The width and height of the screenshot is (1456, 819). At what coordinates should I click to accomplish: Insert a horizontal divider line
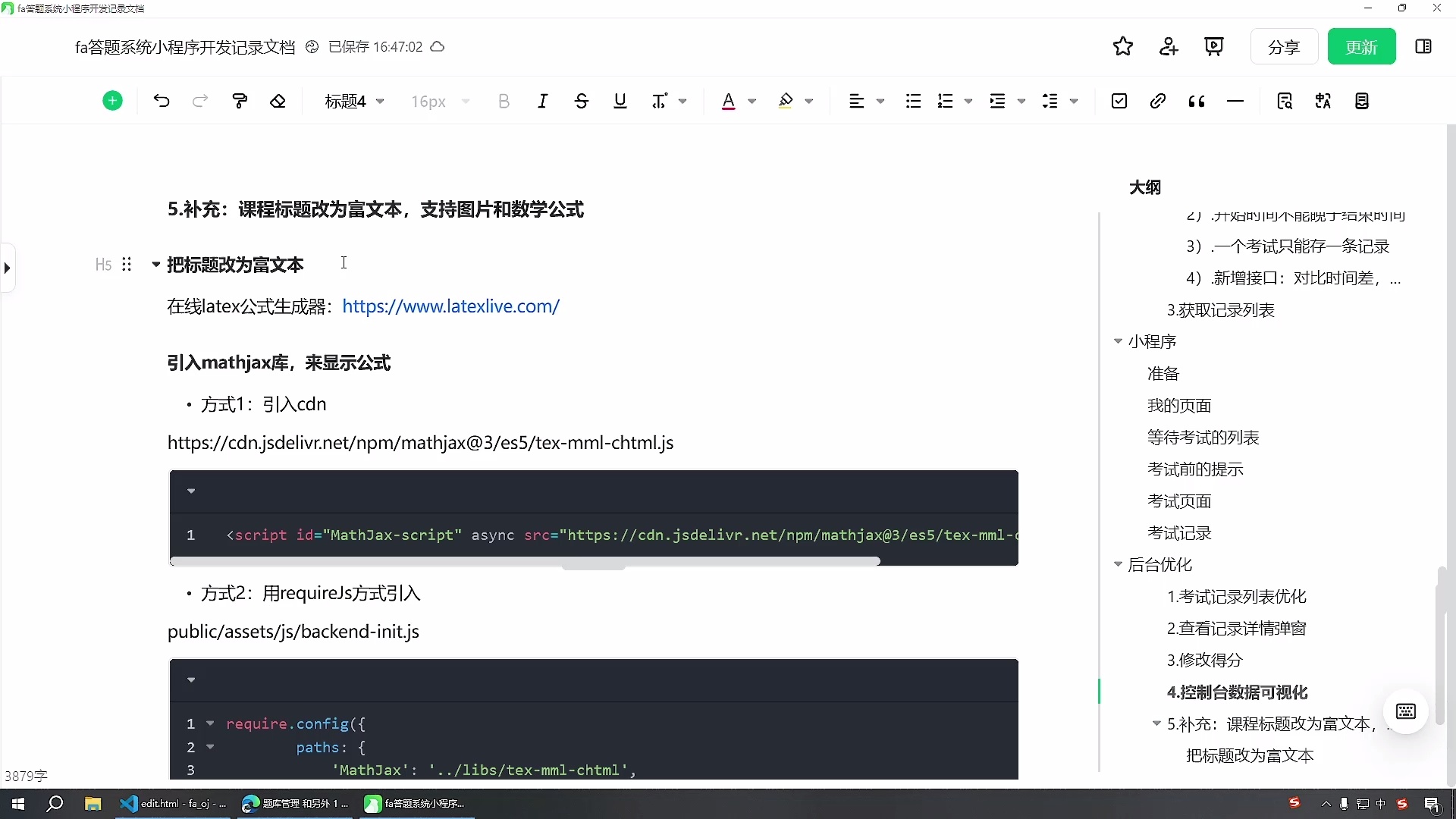point(1235,101)
